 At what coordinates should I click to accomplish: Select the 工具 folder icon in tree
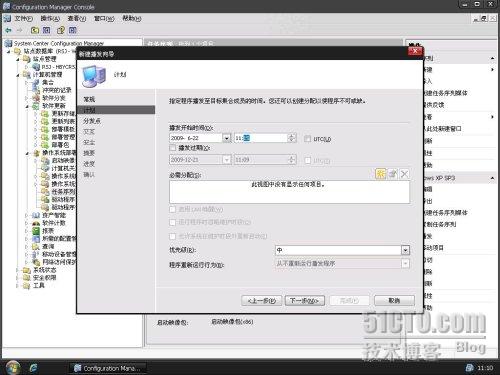pyautogui.click(x=27, y=285)
